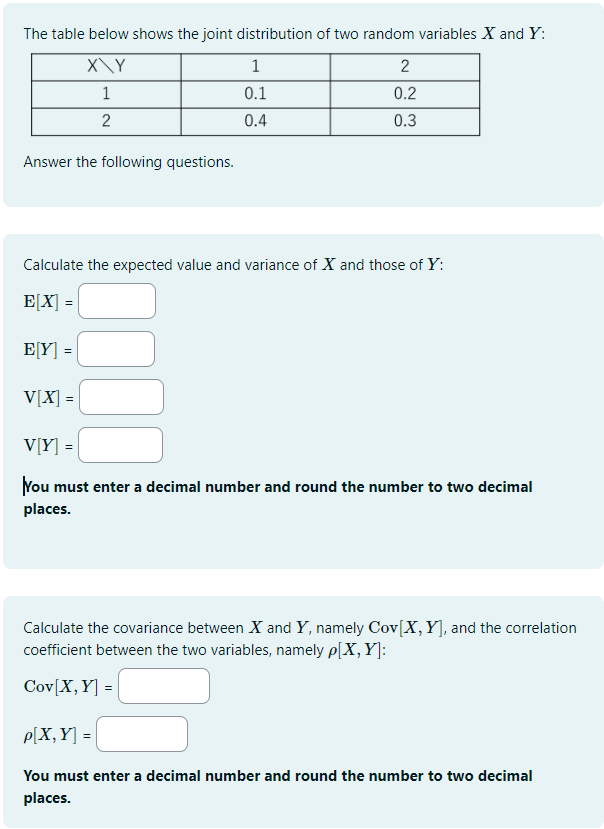Click the Cov[X,Y] answer input field
Image resolution: width=604 pixels, height=829 pixels.
pyautogui.click(x=163, y=685)
